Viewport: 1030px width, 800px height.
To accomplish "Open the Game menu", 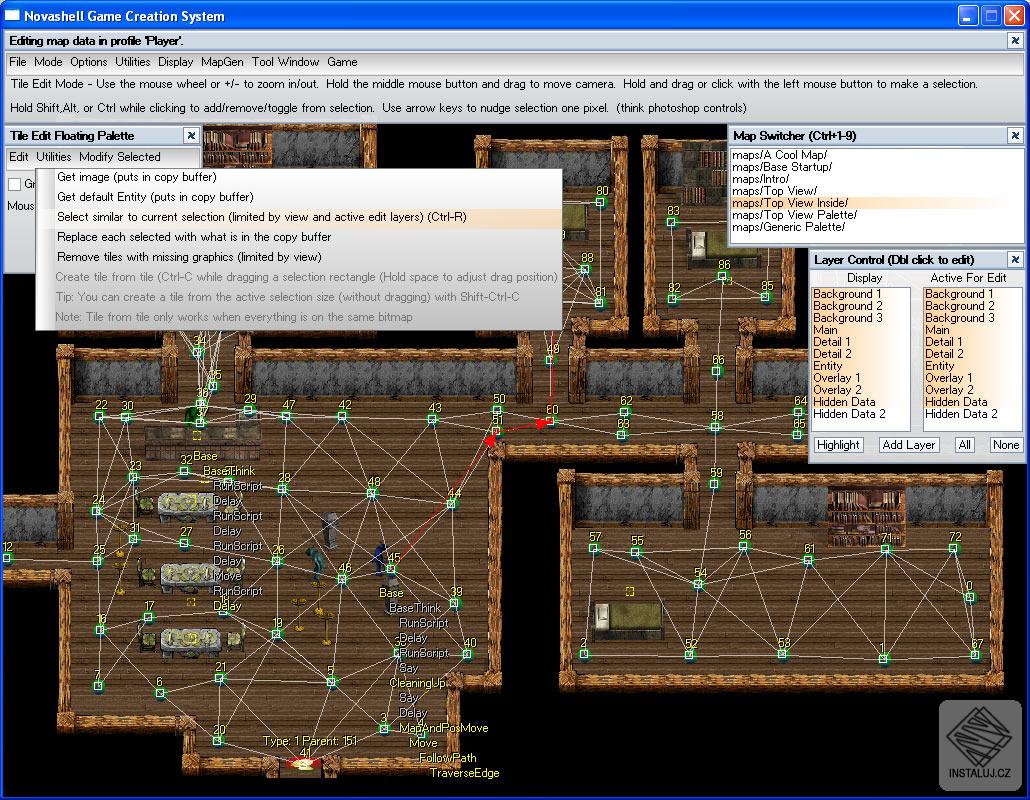I will pyautogui.click(x=342, y=62).
